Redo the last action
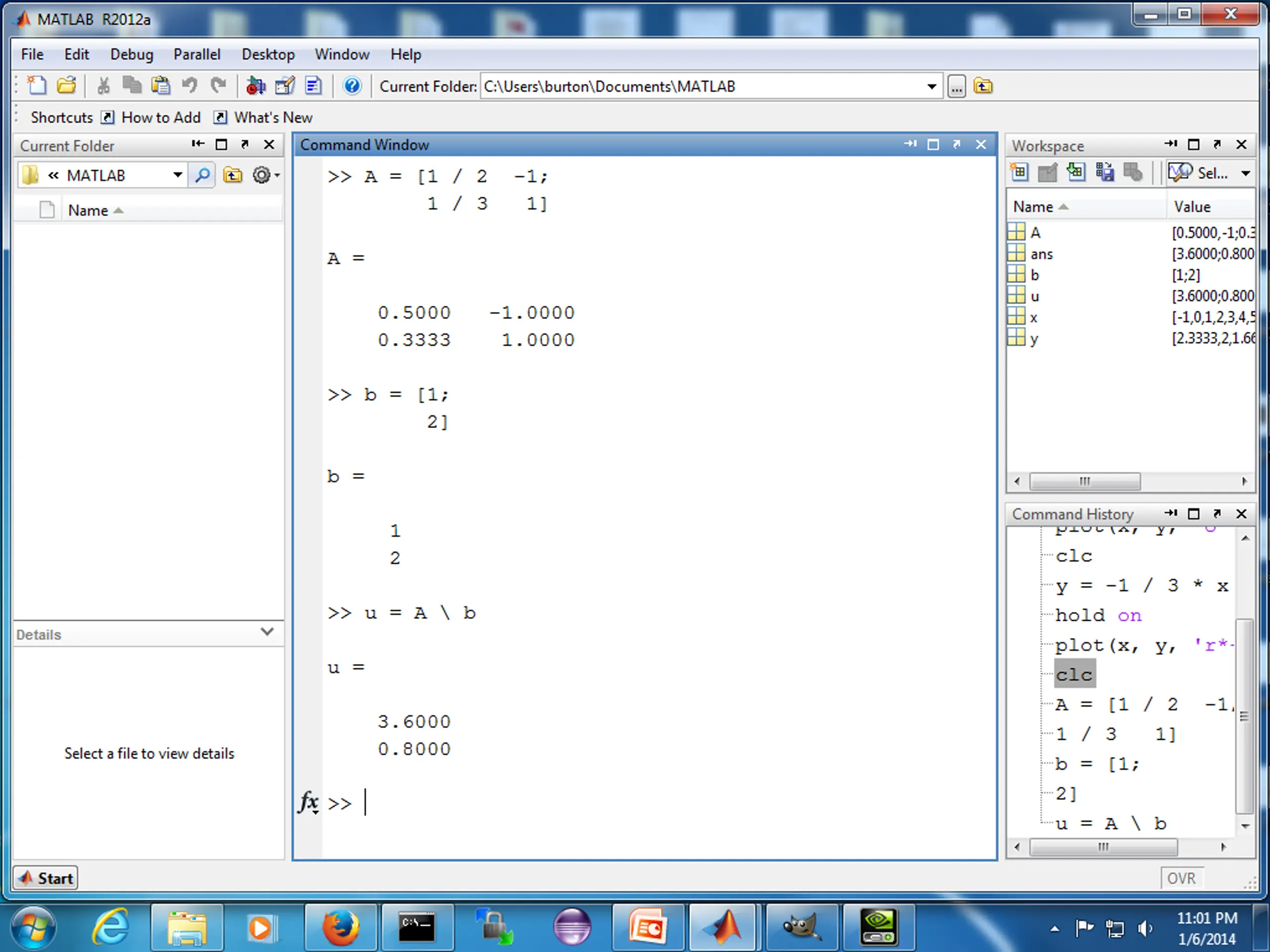The width and height of the screenshot is (1270, 952). point(218,86)
